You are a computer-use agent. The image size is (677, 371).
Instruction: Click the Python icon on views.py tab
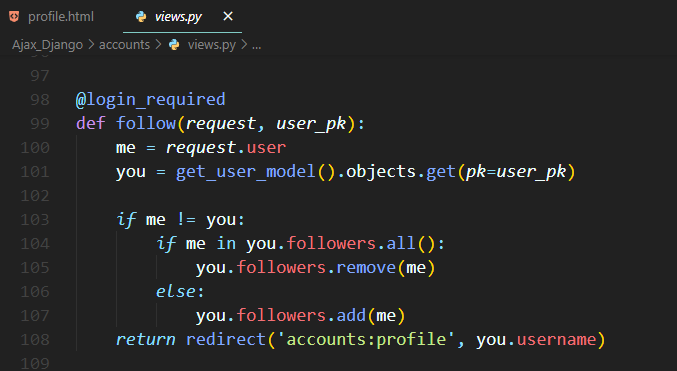pyautogui.click(x=141, y=17)
